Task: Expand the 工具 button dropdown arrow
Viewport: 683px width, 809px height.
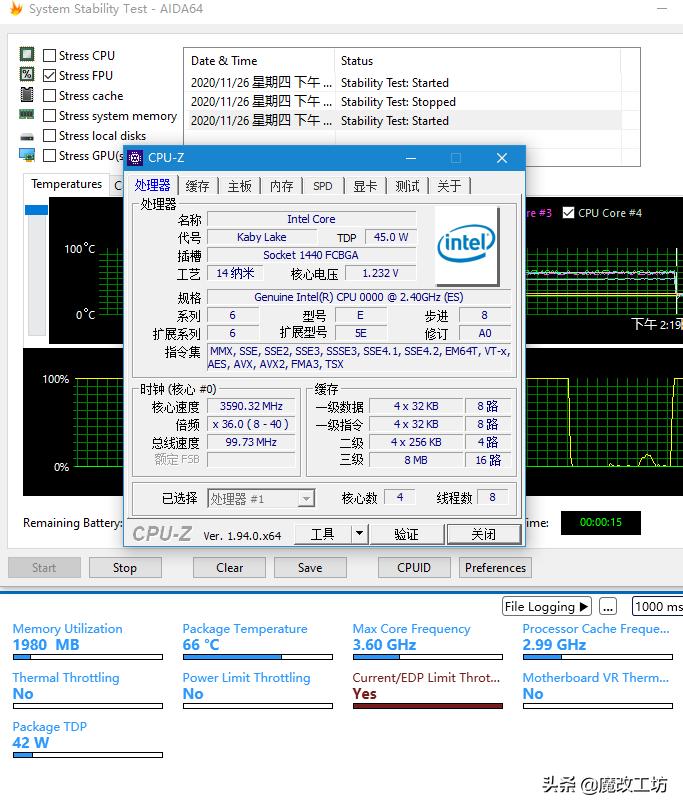Action: click(x=360, y=533)
